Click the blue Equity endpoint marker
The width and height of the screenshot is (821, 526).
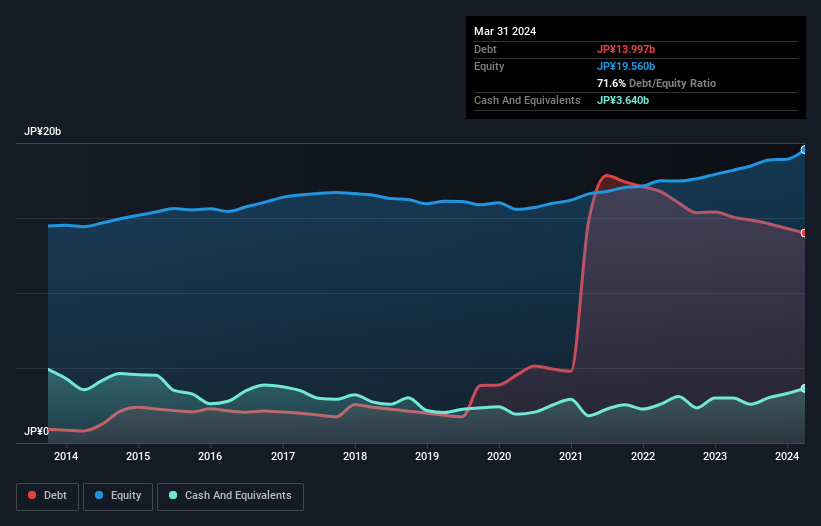(804, 150)
